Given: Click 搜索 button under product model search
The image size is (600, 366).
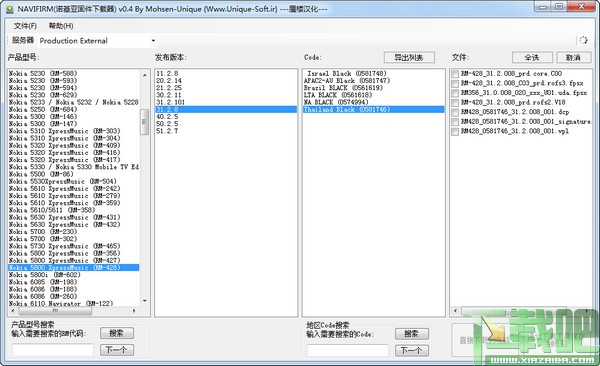Looking at the screenshot, I should [117, 333].
